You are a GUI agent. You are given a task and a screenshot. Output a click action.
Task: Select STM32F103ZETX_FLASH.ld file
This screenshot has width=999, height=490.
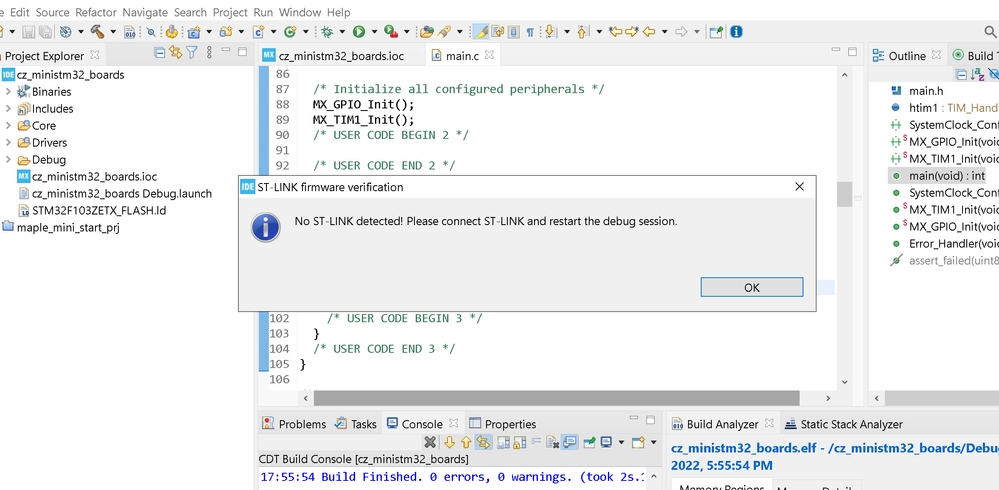[92, 210]
